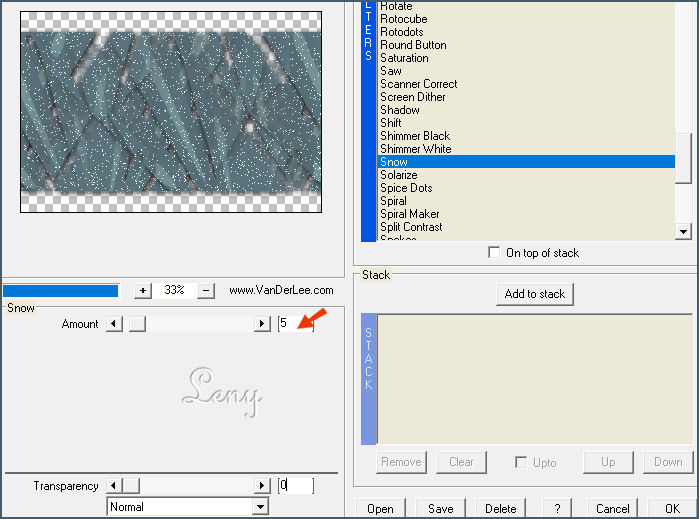Image resolution: width=699 pixels, height=519 pixels.
Task: Click the zoom out minus button
Action: coord(206,290)
